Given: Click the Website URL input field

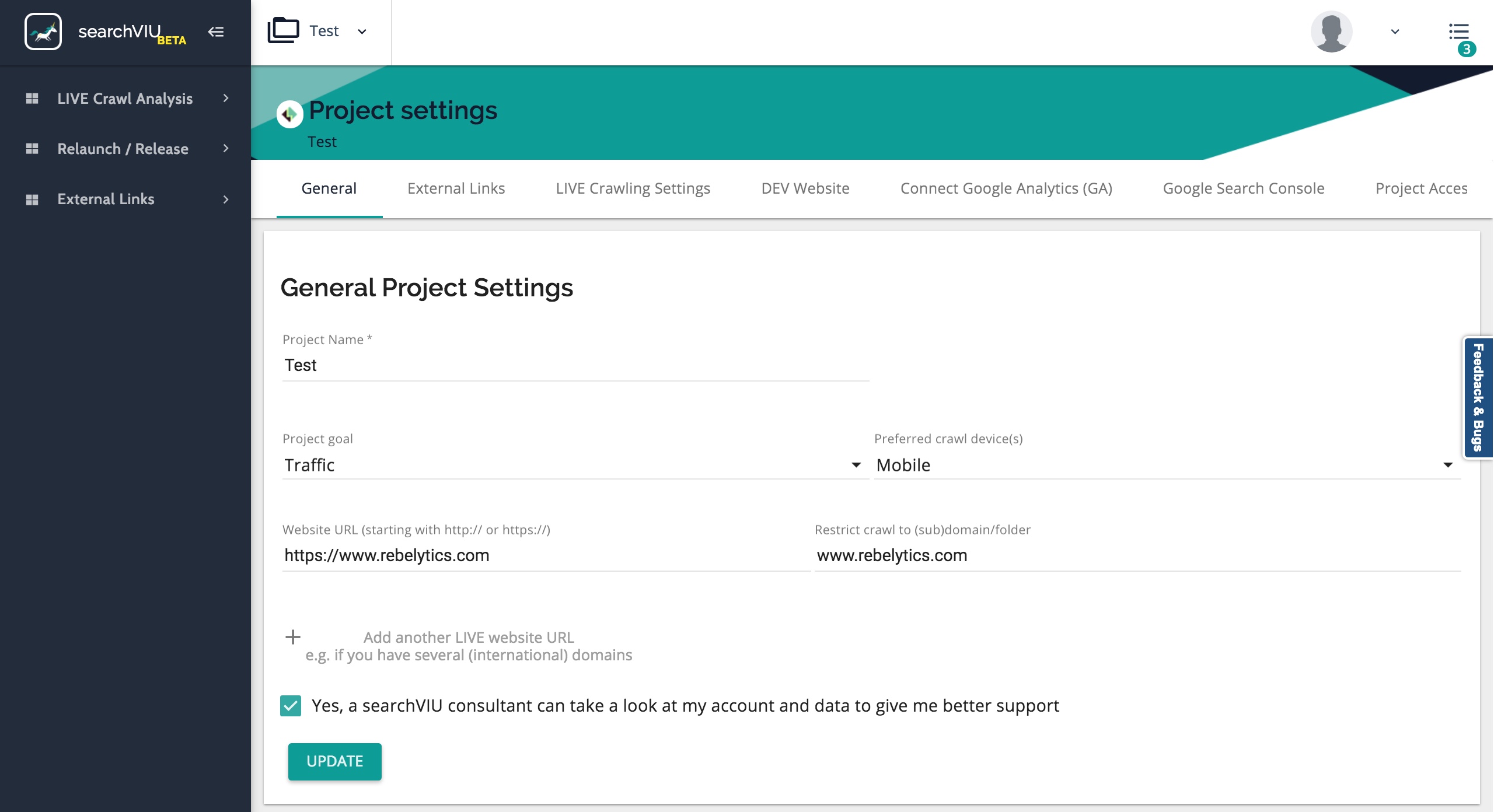Looking at the screenshot, I should (546, 555).
